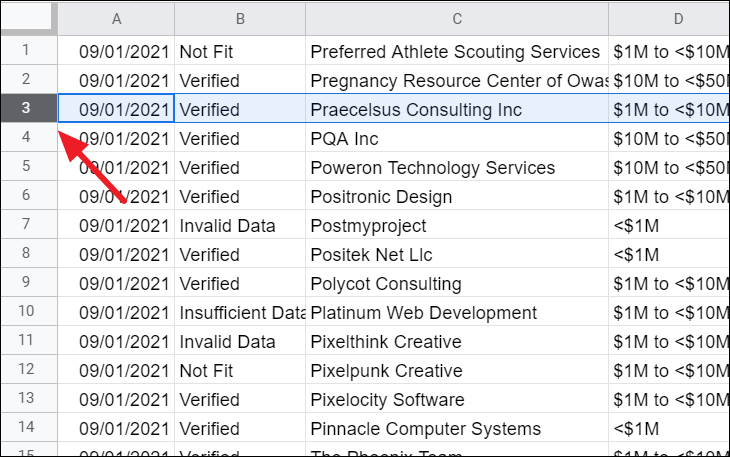
Task: Click the Postmyproject cell
Action: (456, 226)
